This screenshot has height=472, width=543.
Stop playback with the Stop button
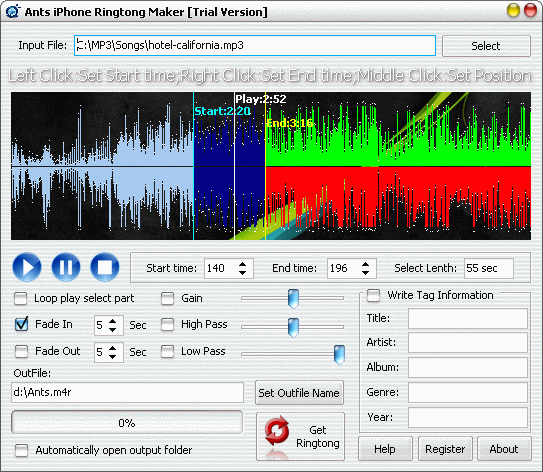click(x=105, y=267)
